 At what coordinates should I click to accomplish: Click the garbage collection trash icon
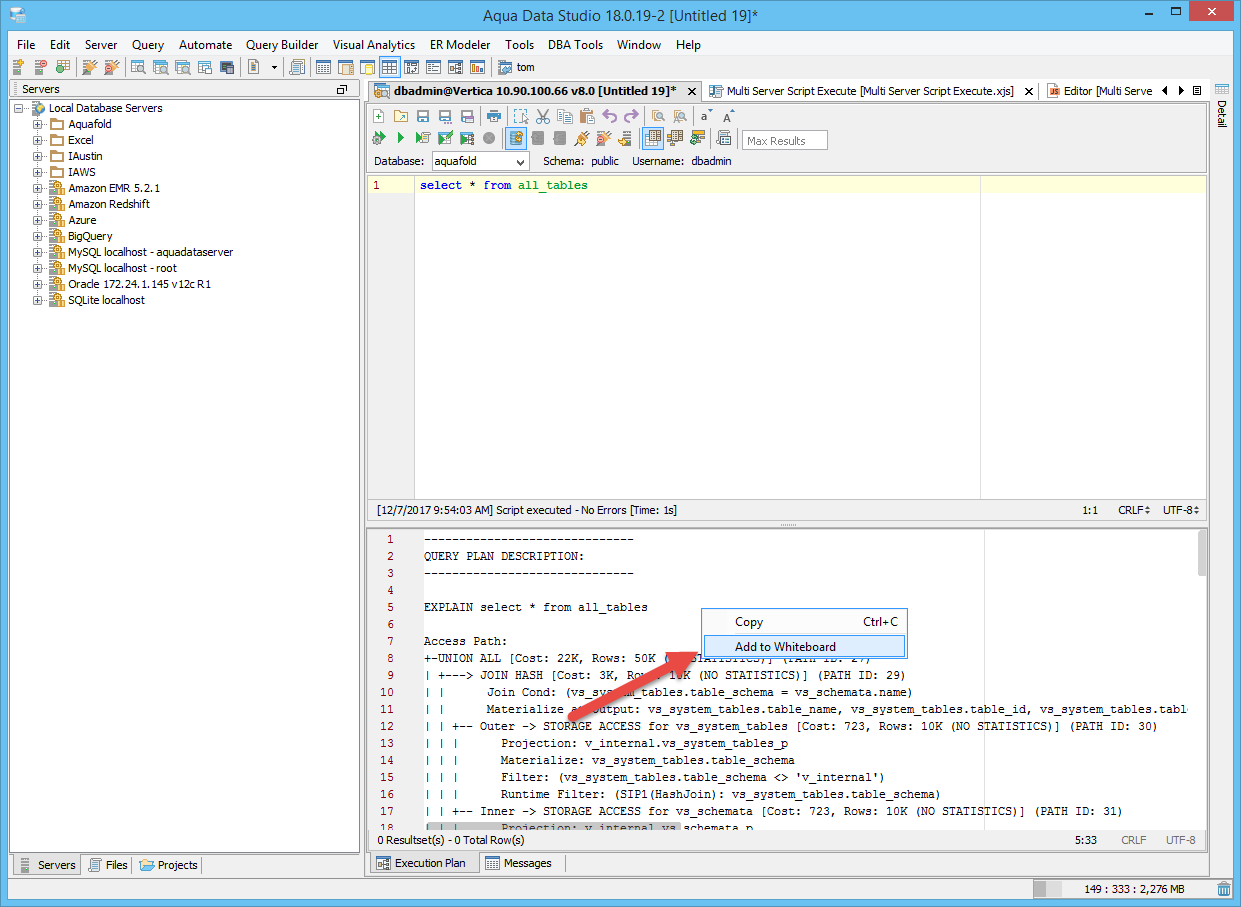coord(1224,889)
